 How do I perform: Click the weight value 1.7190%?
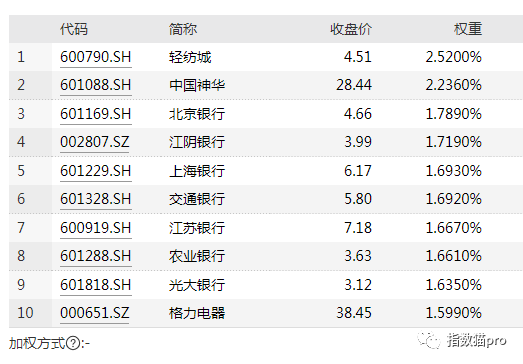[x=454, y=142]
